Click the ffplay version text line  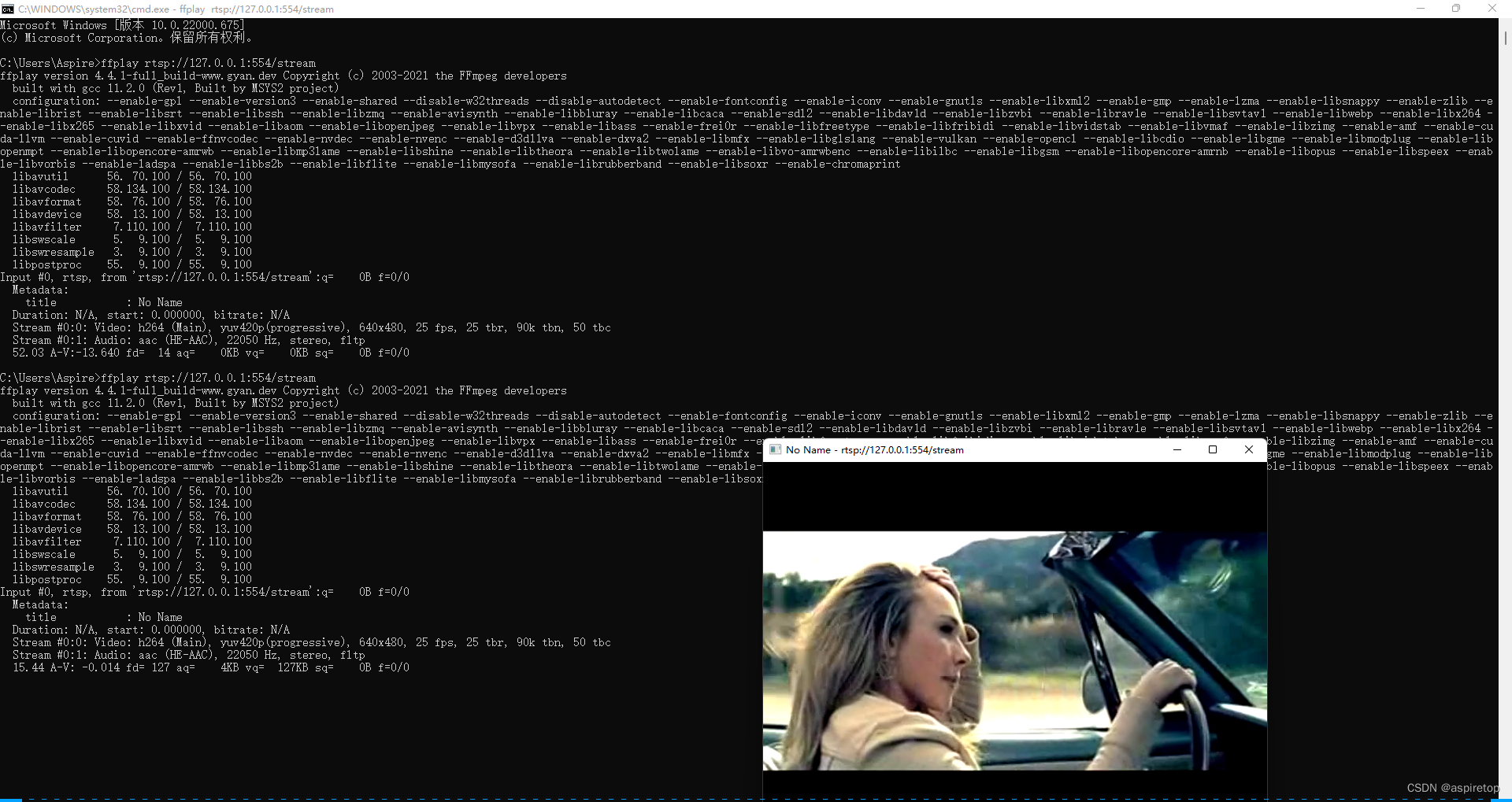pyautogui.click(x=283, y=76)
